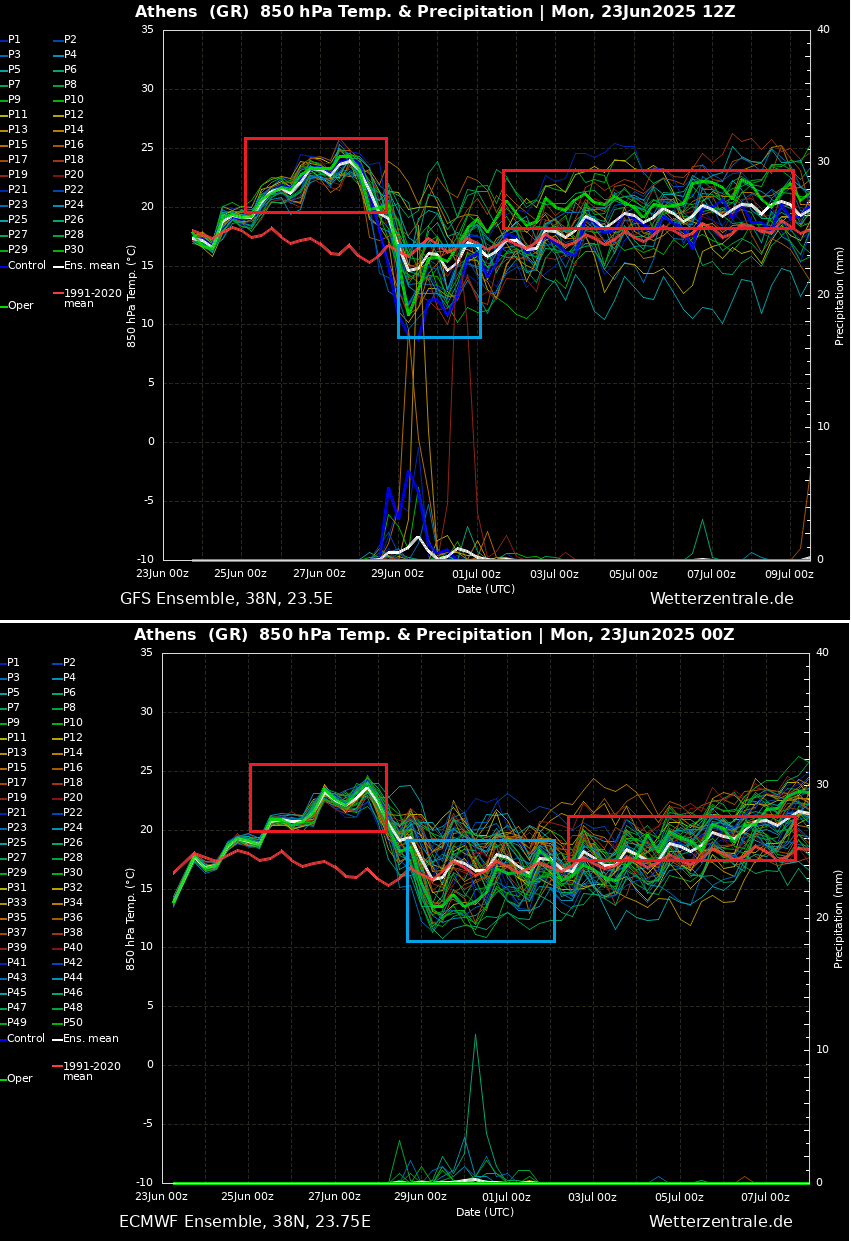Click legend label P45
Screen dimensions: 851x1241
(18, 993)
